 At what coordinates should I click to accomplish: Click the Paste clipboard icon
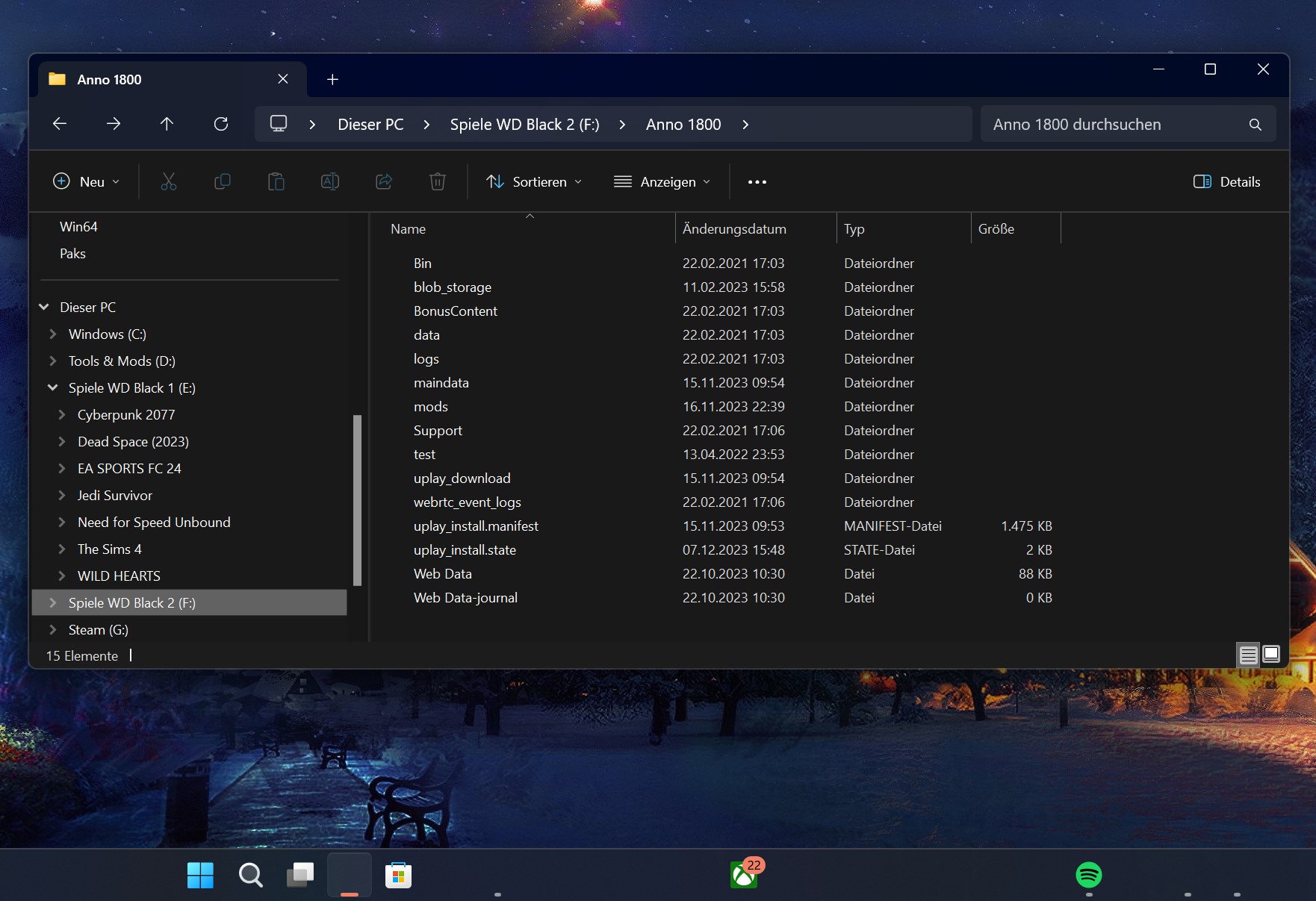pyautogui.click(x=276, y=181)
